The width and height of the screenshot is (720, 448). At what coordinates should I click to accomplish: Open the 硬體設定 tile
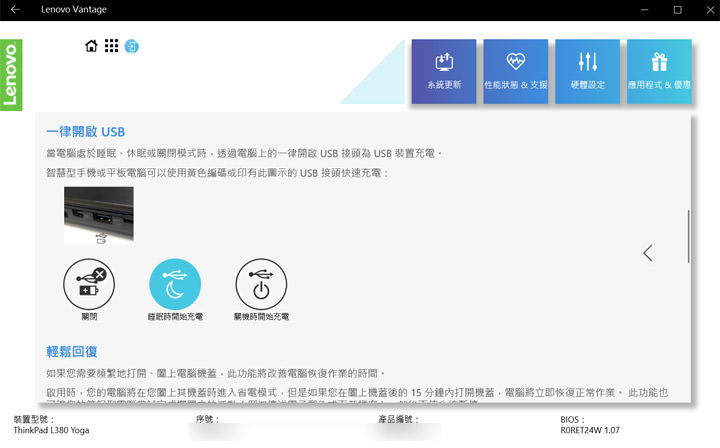point(588,72)
